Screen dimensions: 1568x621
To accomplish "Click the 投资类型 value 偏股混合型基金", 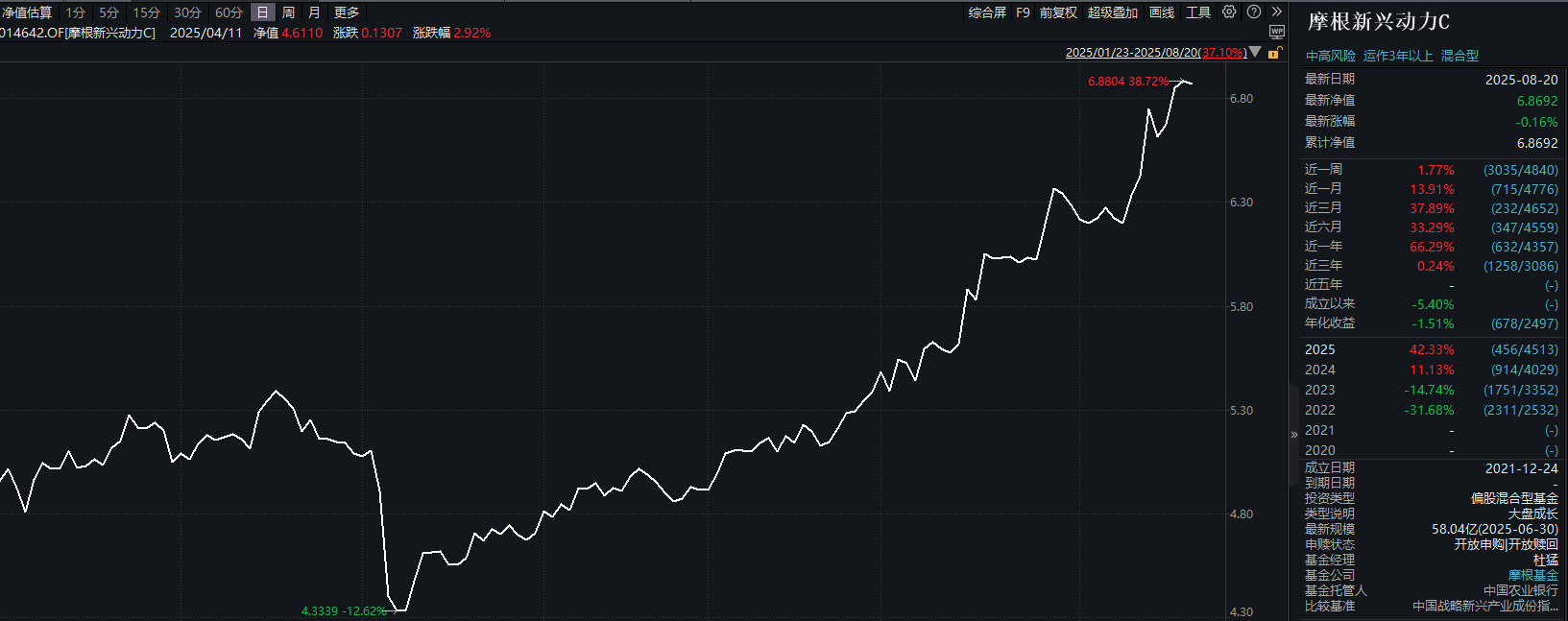I will (x=1514, y=498).
